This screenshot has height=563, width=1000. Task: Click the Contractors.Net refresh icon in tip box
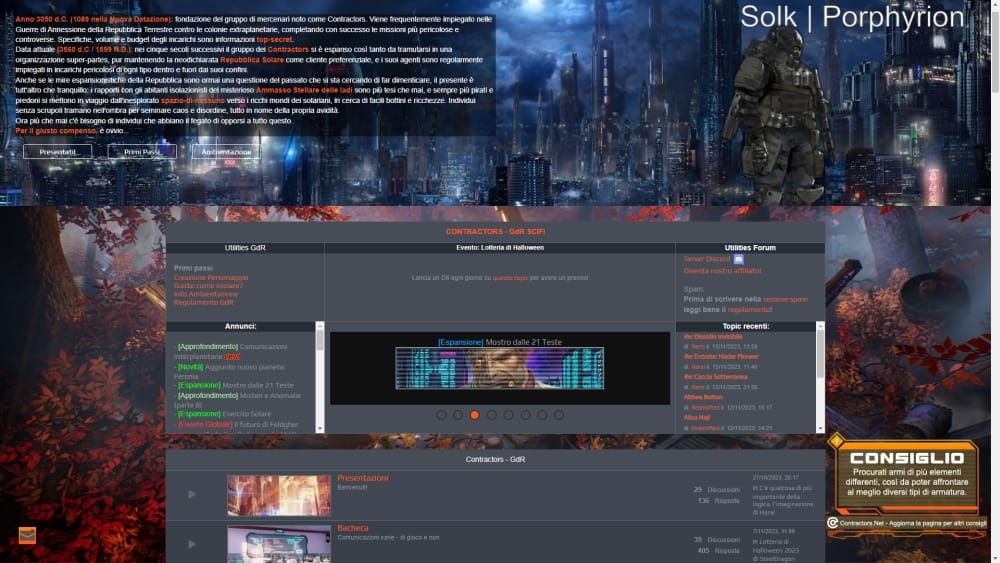point(833,523)
